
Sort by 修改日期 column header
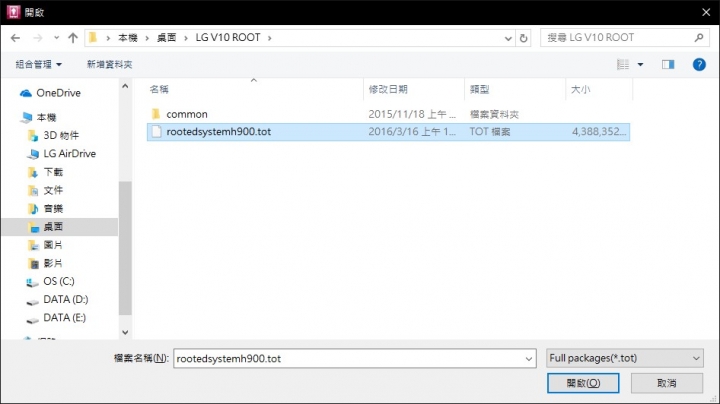[x=388, y=90]
